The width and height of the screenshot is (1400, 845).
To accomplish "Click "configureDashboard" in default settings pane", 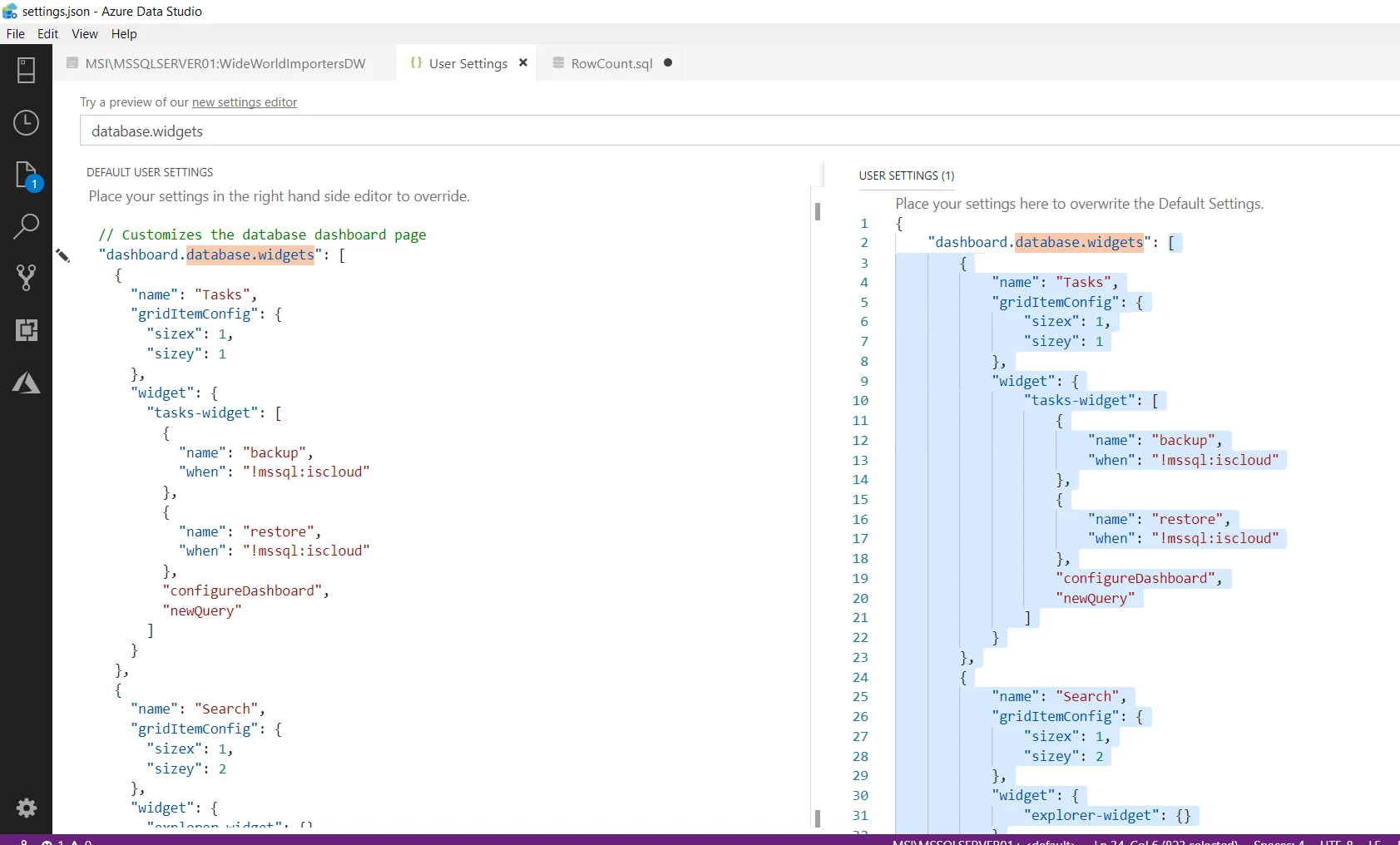I will 243,591.
